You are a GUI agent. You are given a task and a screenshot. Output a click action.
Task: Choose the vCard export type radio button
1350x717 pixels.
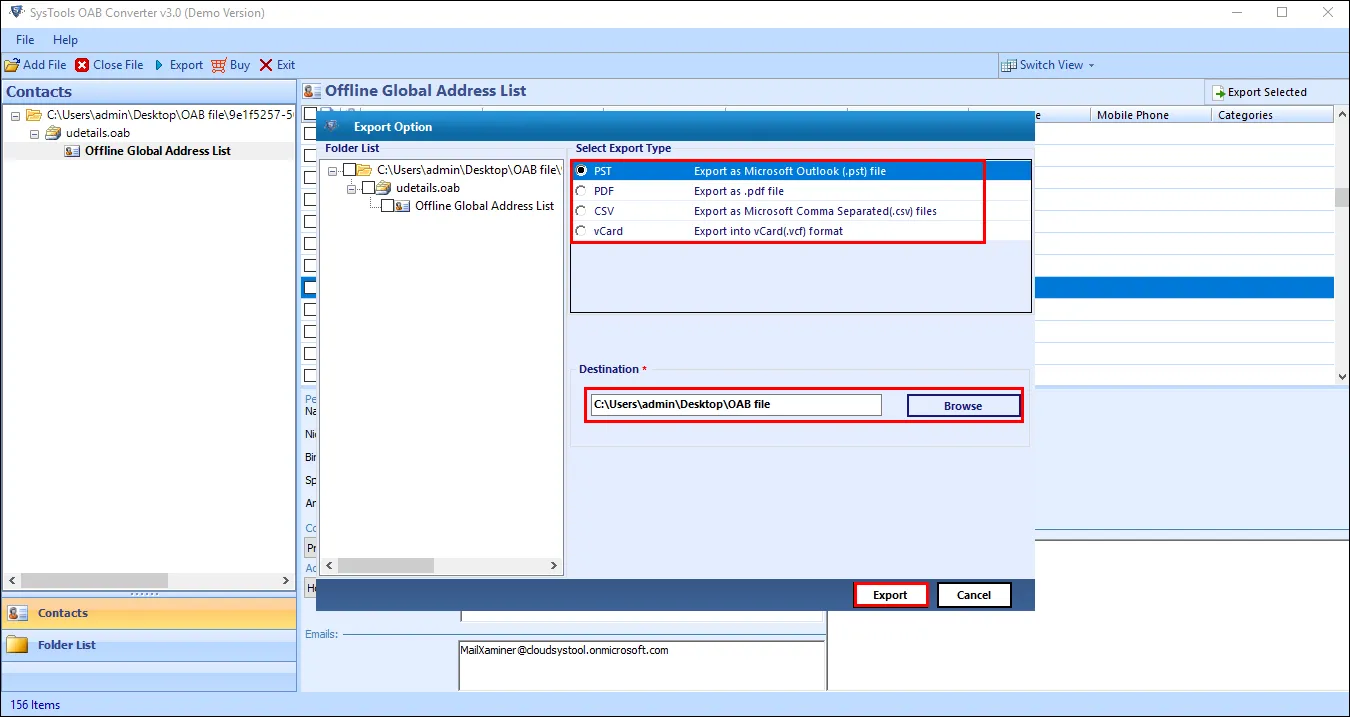pyautogui.click(x=581, y=231)
